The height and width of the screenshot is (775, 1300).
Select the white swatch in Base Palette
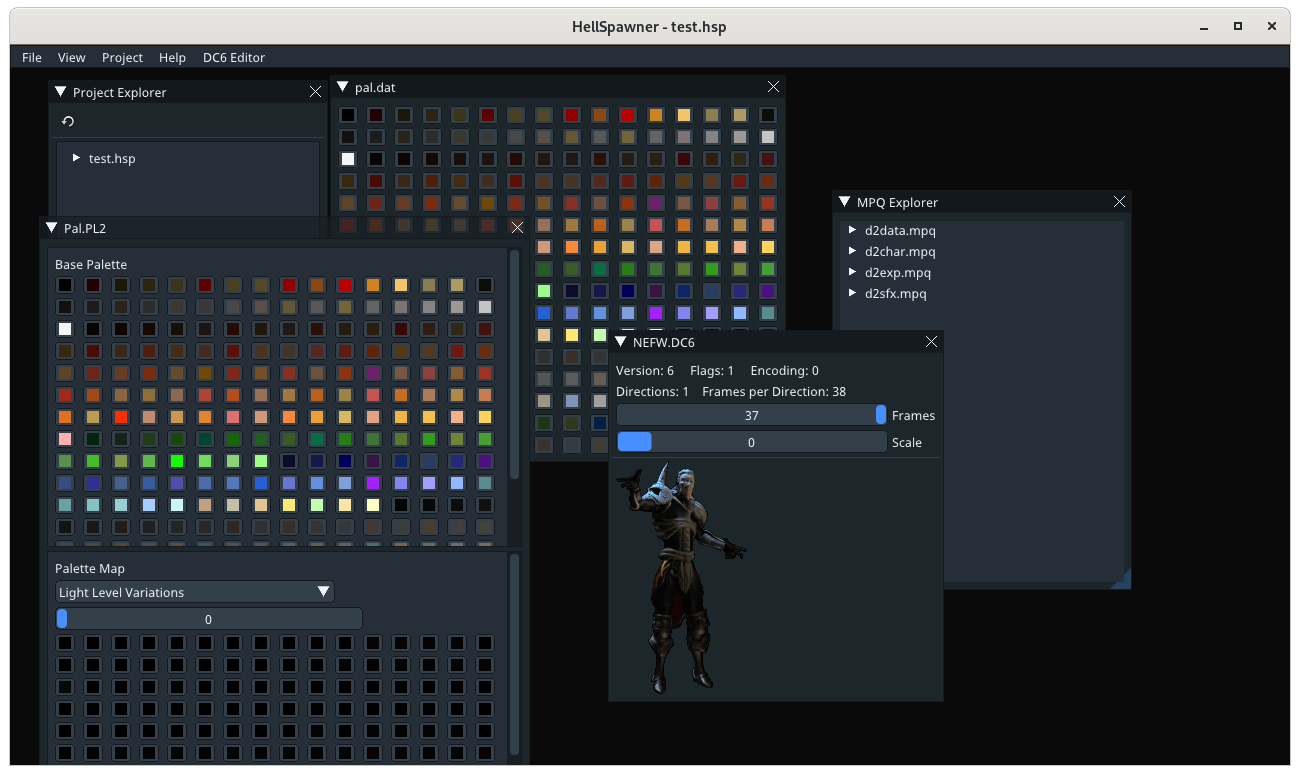(x=65, y=329)
